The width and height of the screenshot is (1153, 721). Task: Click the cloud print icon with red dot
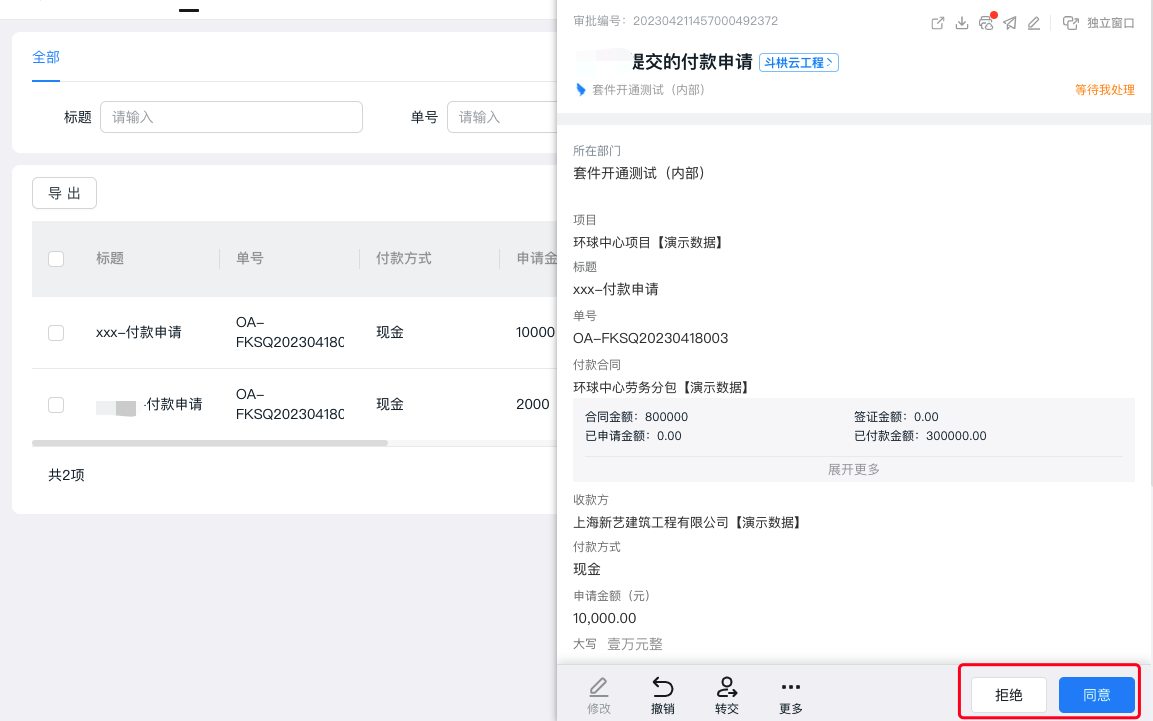pos(987,23)
